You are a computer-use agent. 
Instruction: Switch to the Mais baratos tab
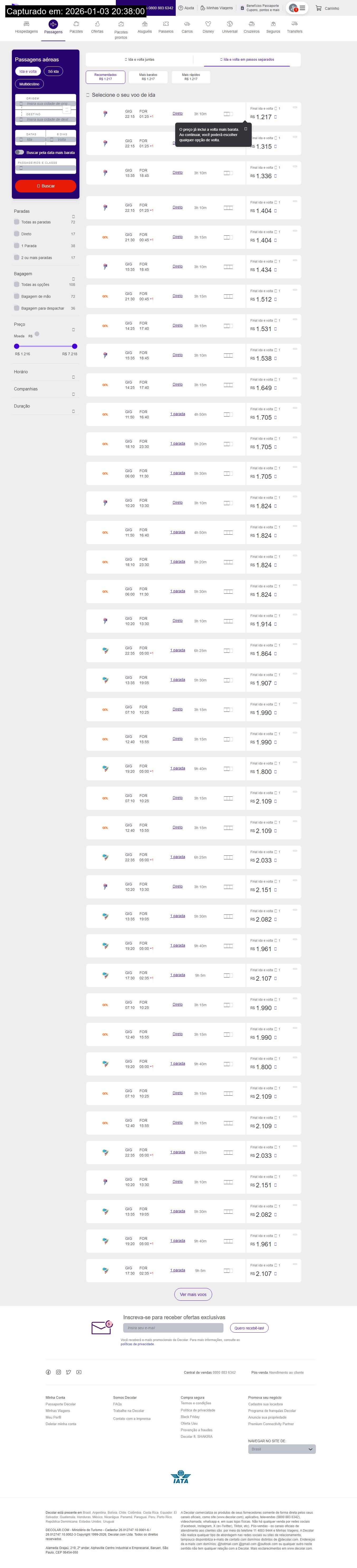(x=148, y=77)
